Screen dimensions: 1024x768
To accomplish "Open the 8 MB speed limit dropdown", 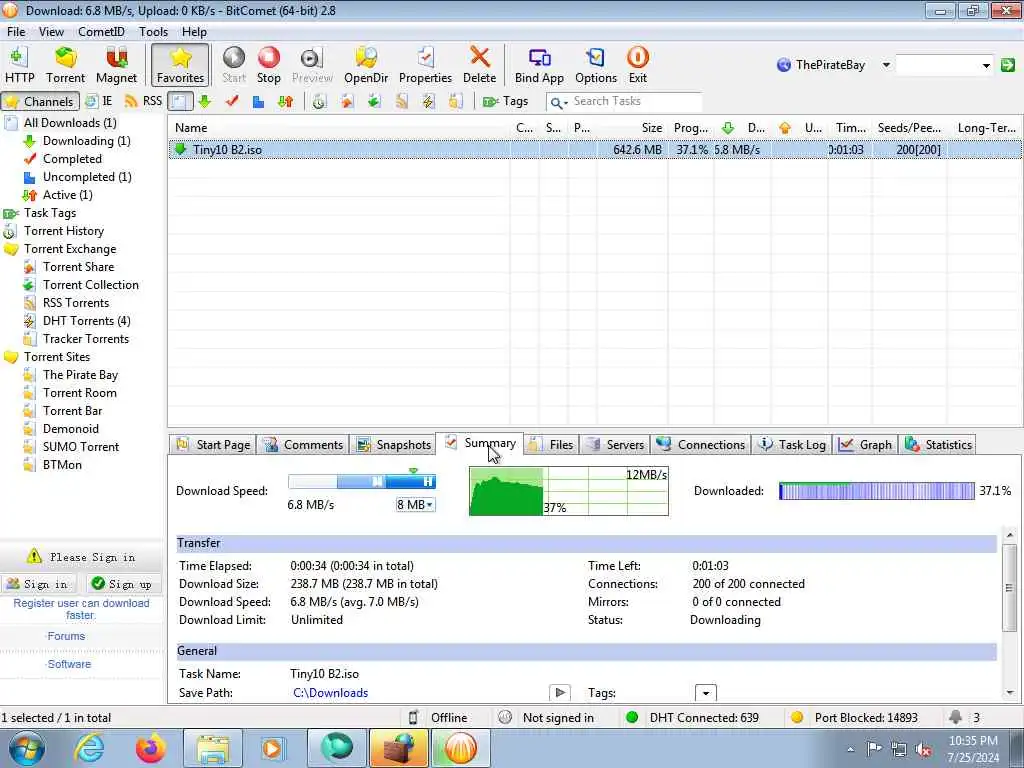I will [x=415, y=505].
